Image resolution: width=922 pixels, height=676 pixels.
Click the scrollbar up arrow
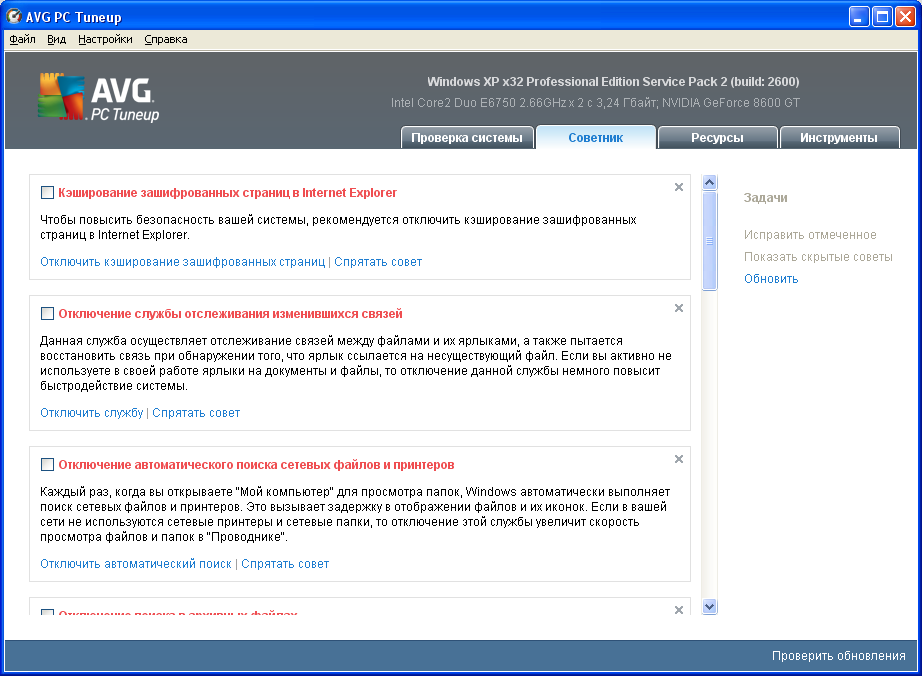[x=710, y=183]
